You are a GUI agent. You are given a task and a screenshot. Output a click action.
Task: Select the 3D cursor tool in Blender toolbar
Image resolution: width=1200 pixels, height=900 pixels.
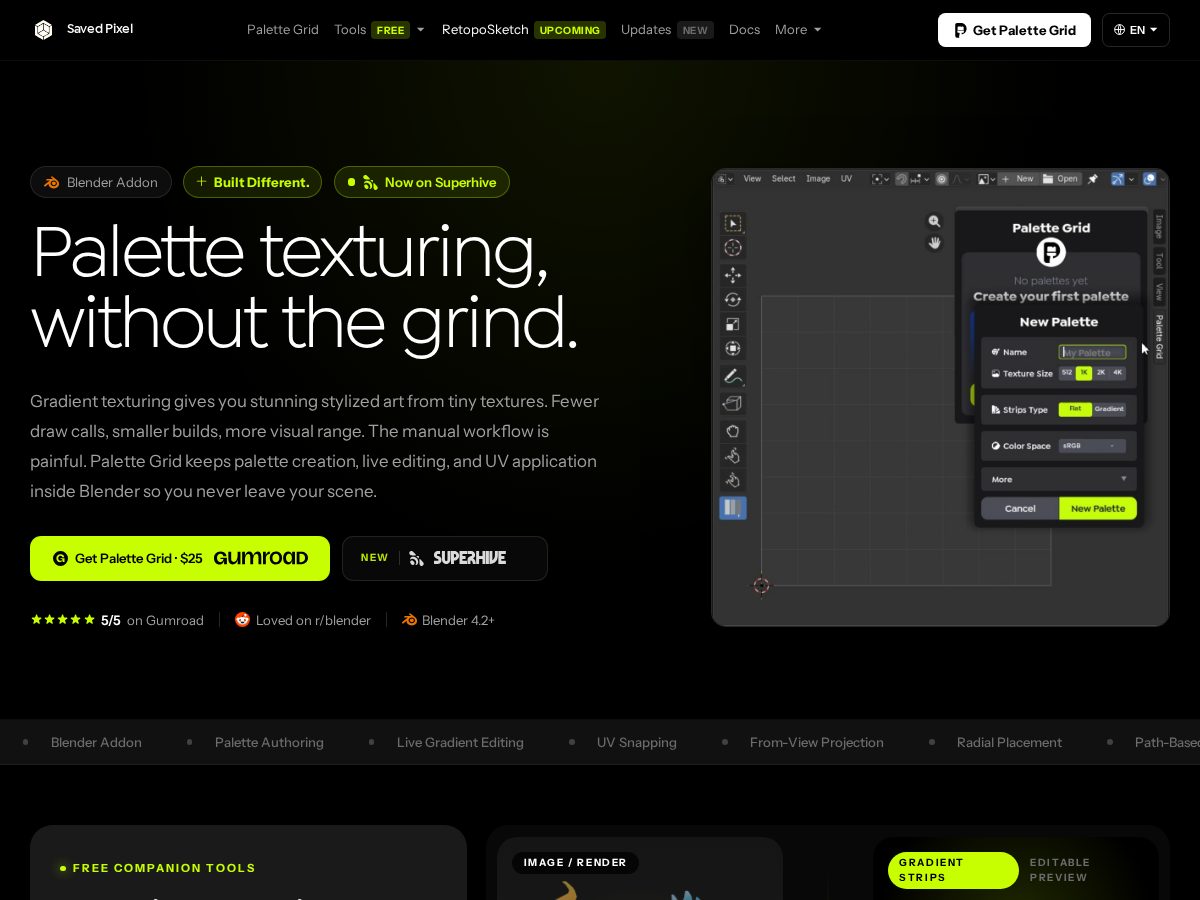(733, 248)
